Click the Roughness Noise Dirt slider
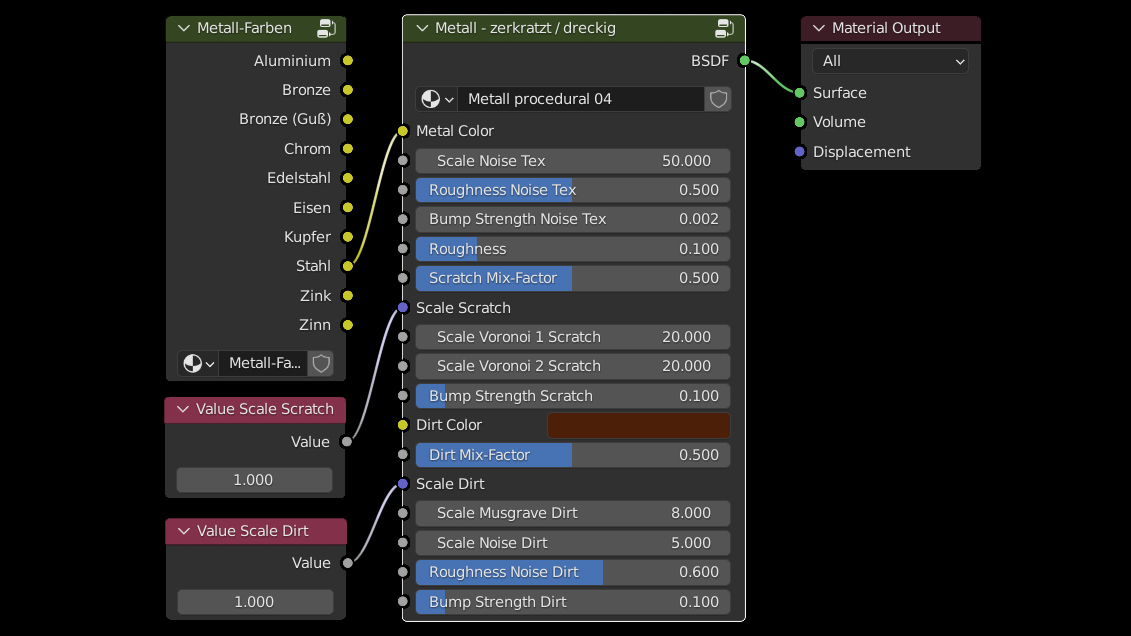This screenshot has width=1131, height=636. coord(572,572)
